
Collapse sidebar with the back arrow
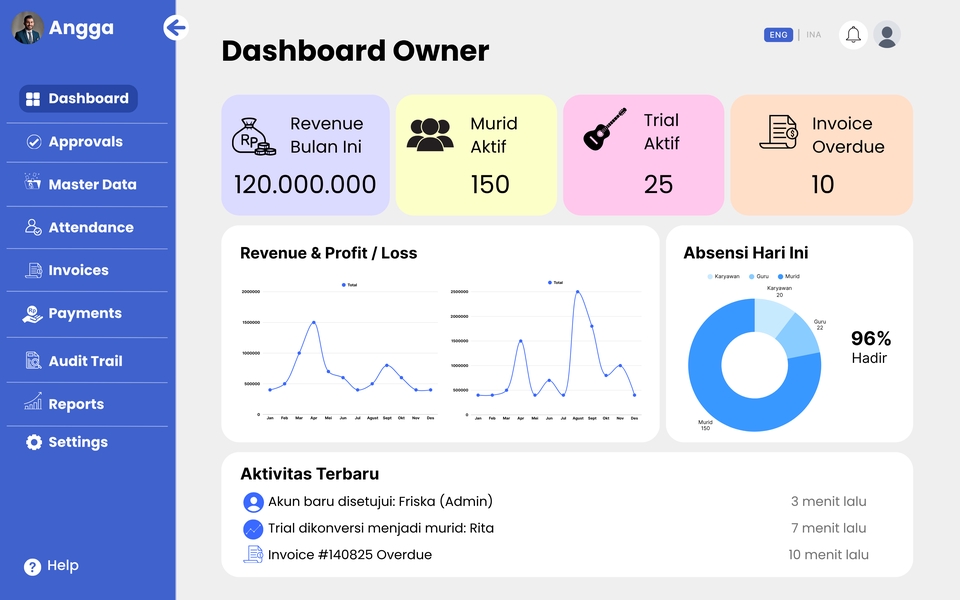(x=176, y=28)
